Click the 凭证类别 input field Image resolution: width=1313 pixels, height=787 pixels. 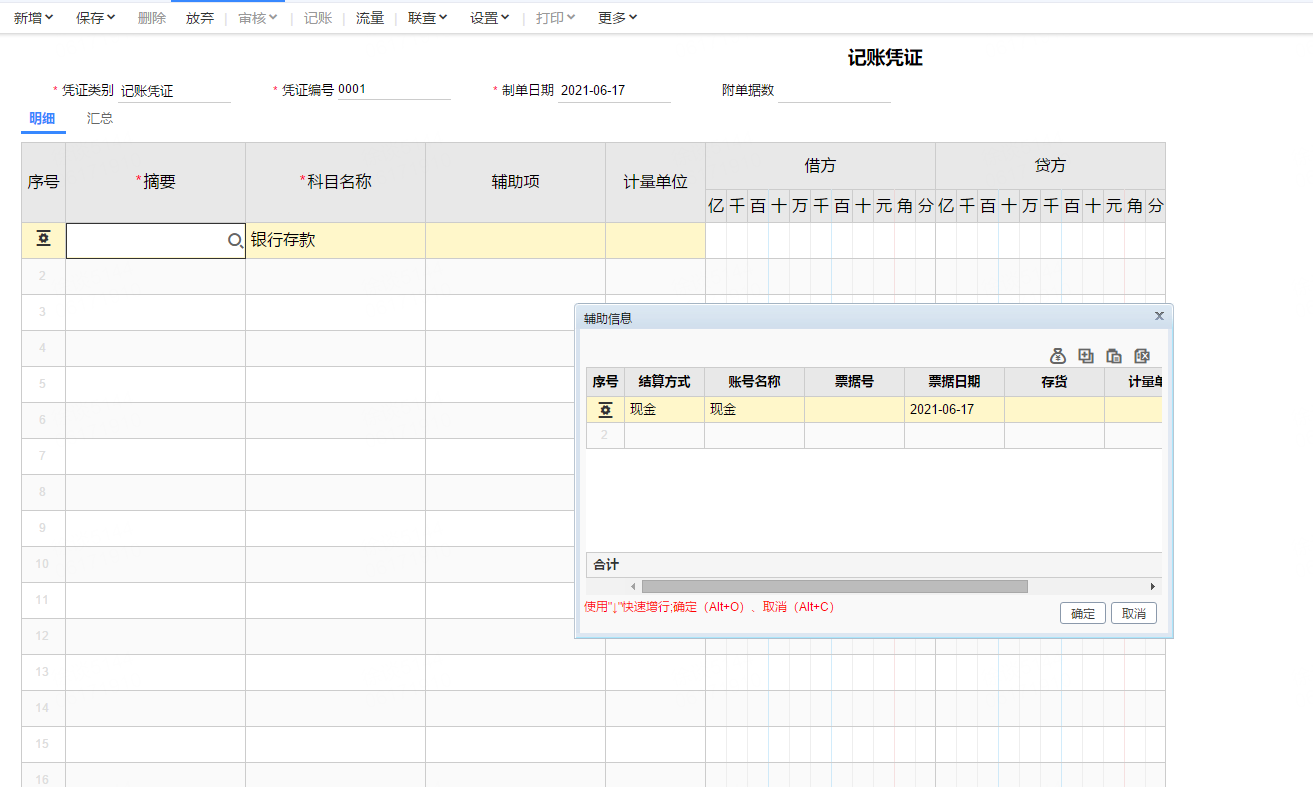[174, 91]
